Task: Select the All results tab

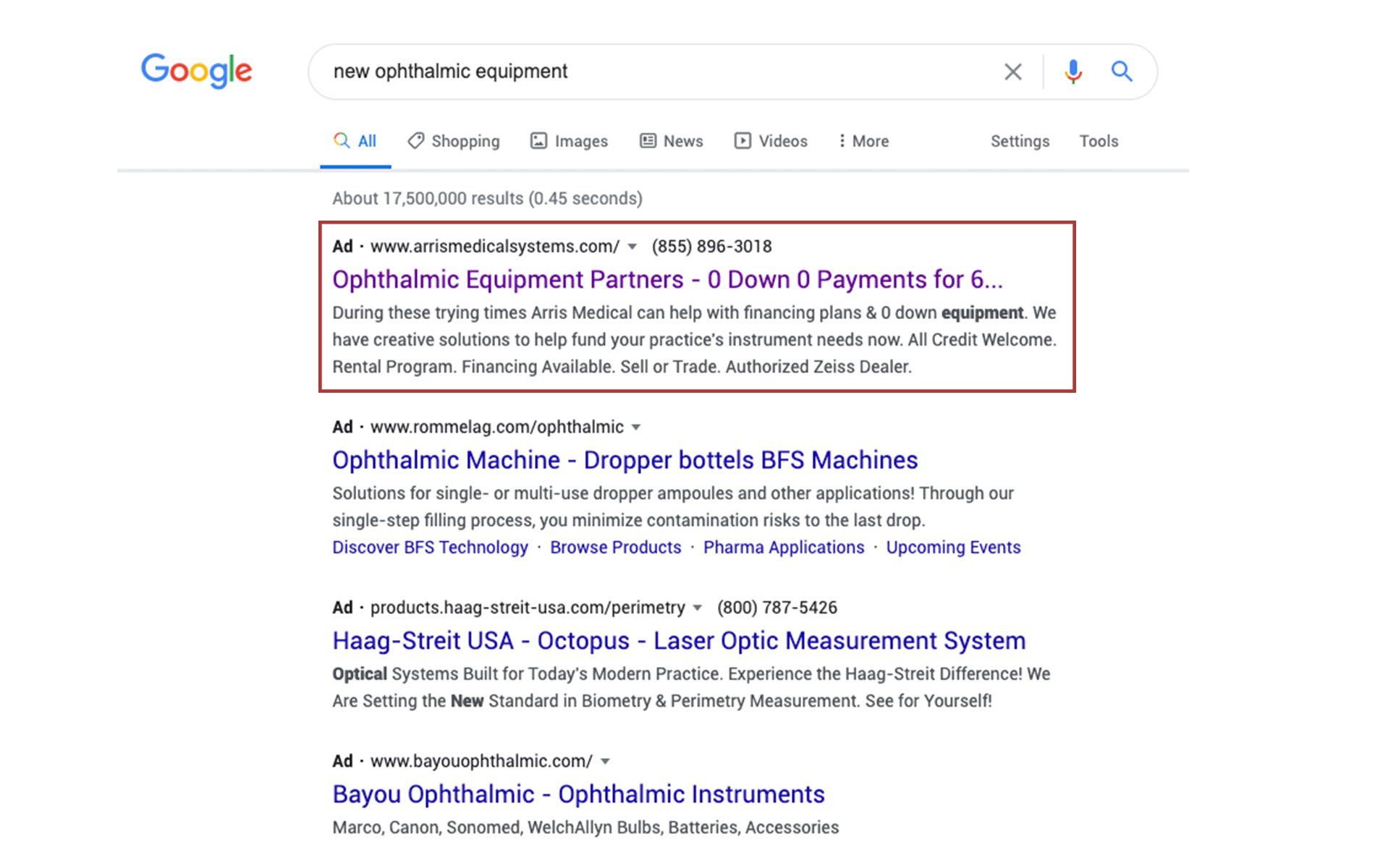Action: (x=355, y=141)
